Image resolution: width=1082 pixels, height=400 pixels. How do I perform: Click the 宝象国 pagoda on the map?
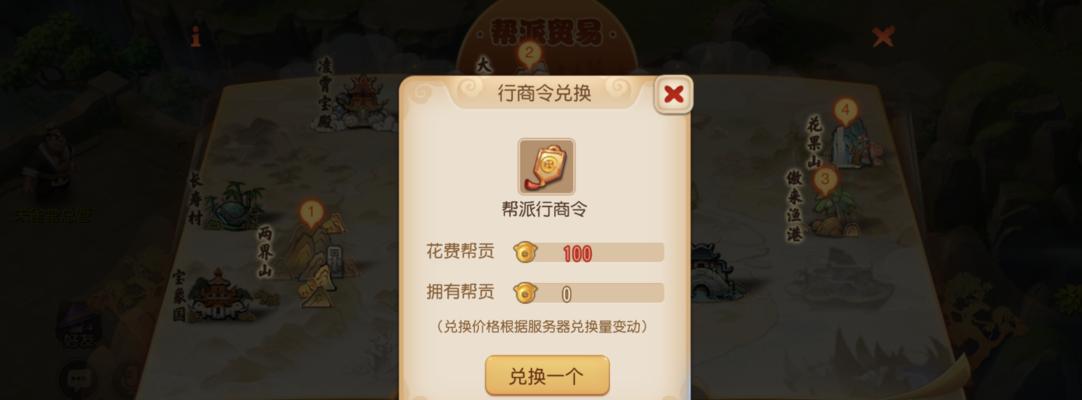pyautogui.click(x=216, y=295)
